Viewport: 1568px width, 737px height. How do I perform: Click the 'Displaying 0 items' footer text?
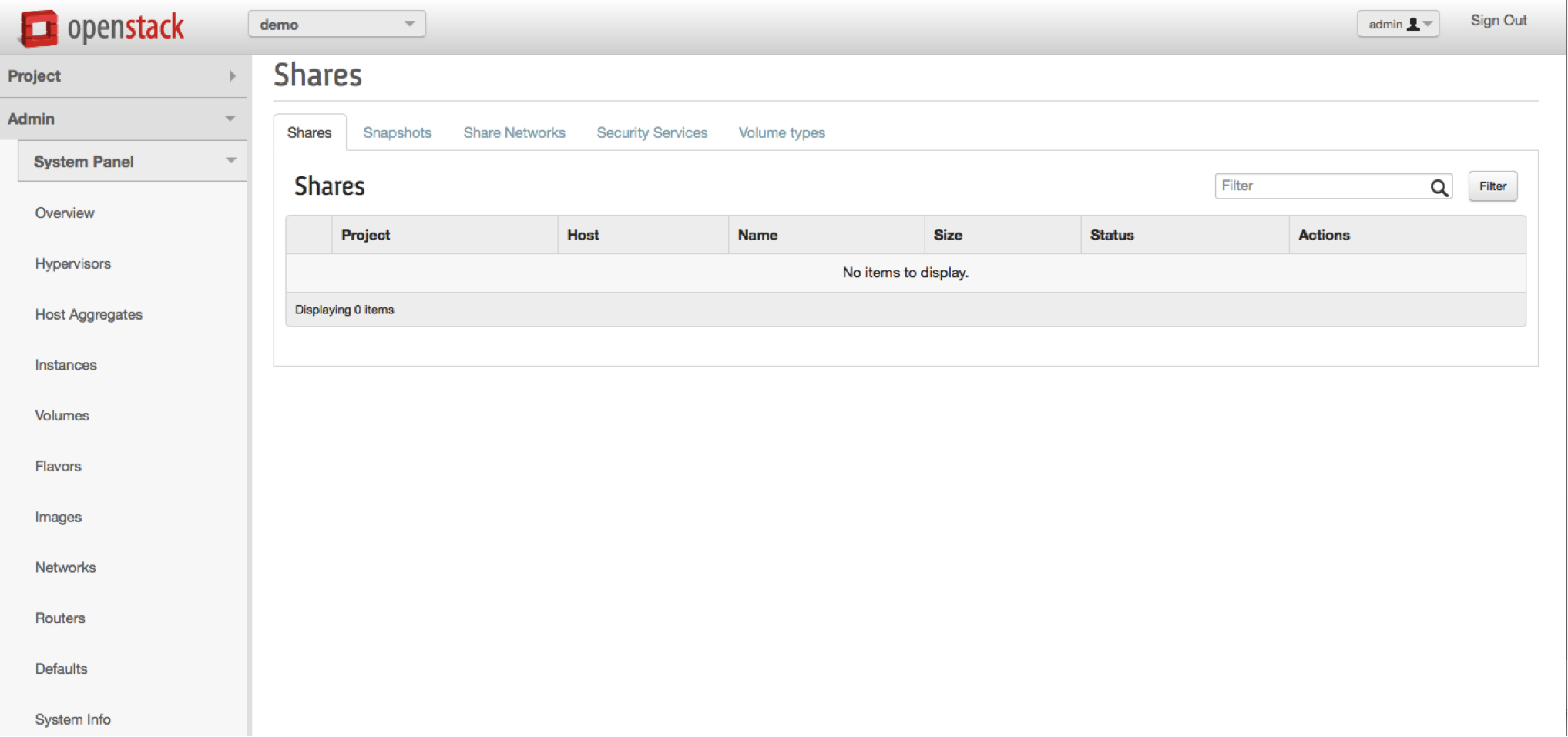point(344,310)
